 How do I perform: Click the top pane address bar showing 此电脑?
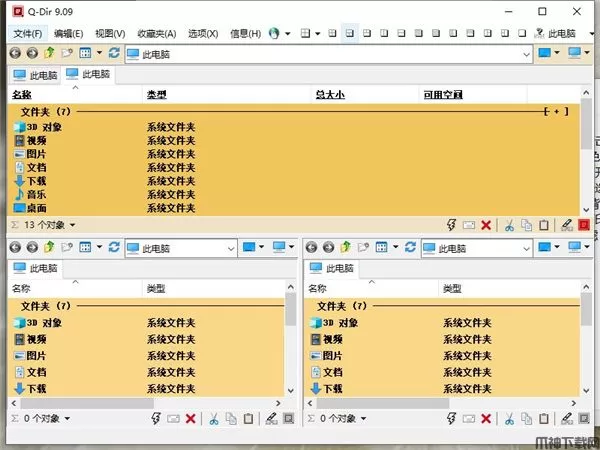point(329,54)
